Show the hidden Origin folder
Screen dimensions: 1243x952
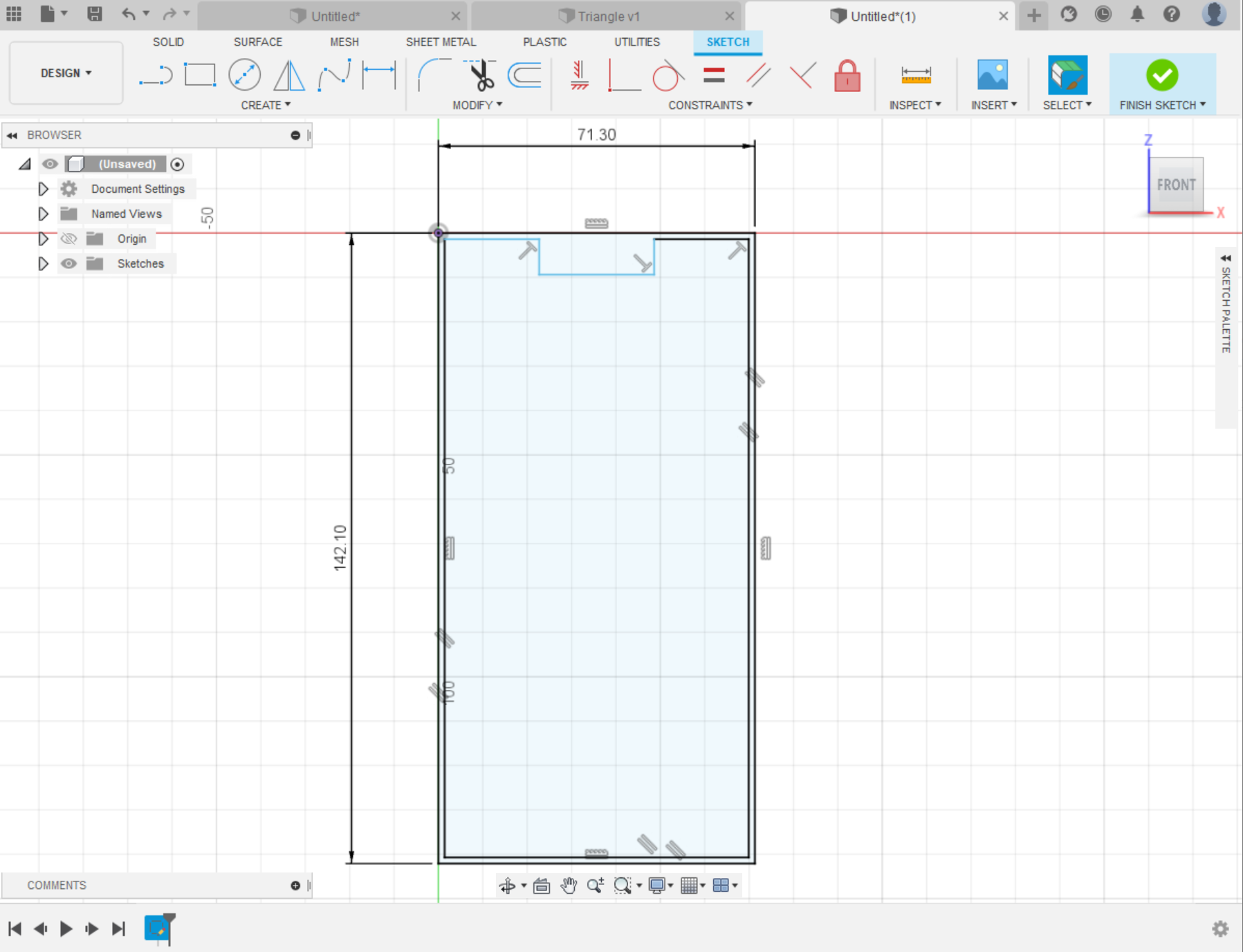[x=68, y=239]
